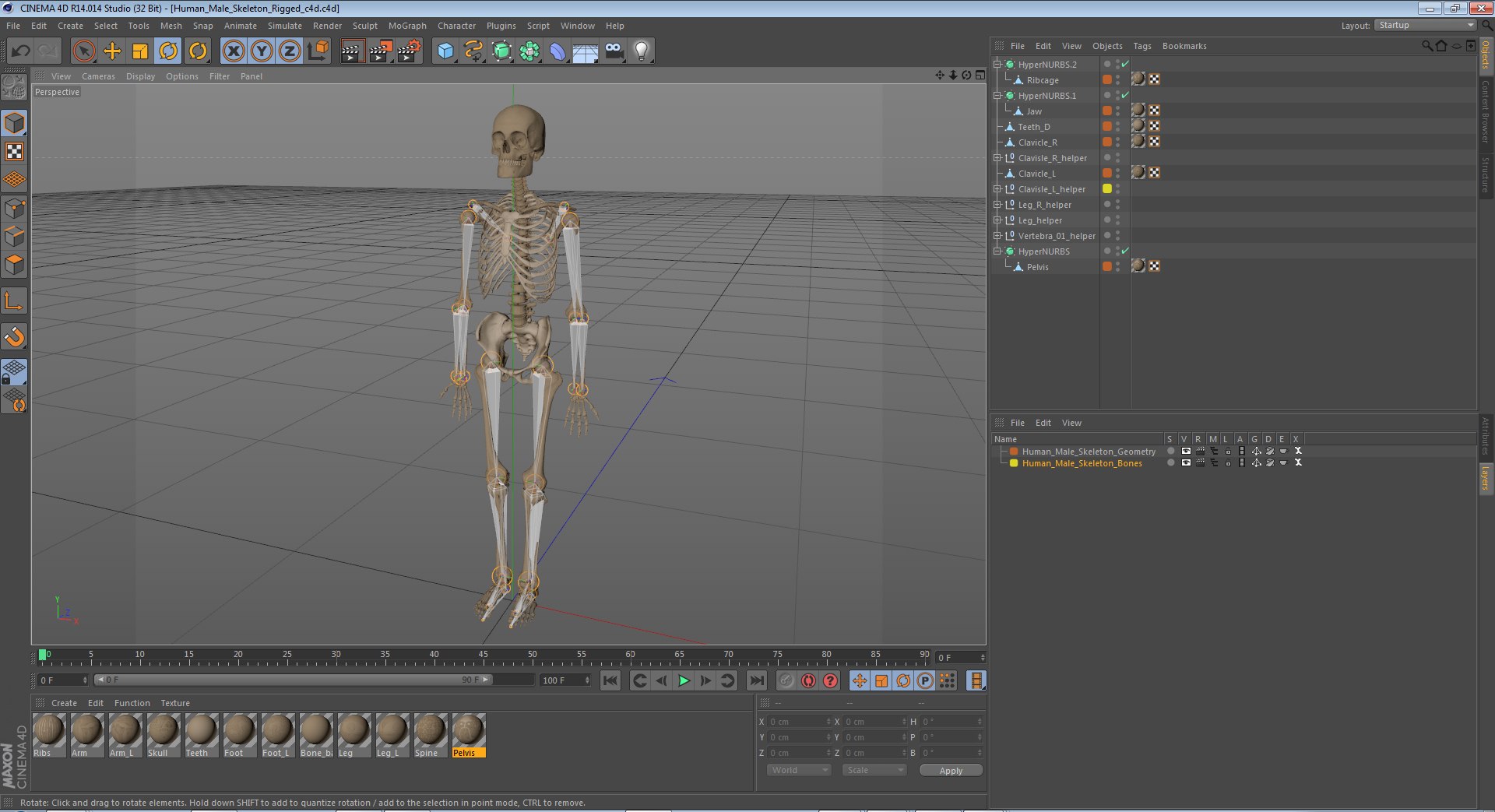Screen dimensions: 1495x812
Task: Select Points mode icon
Action: click(14, 209)
